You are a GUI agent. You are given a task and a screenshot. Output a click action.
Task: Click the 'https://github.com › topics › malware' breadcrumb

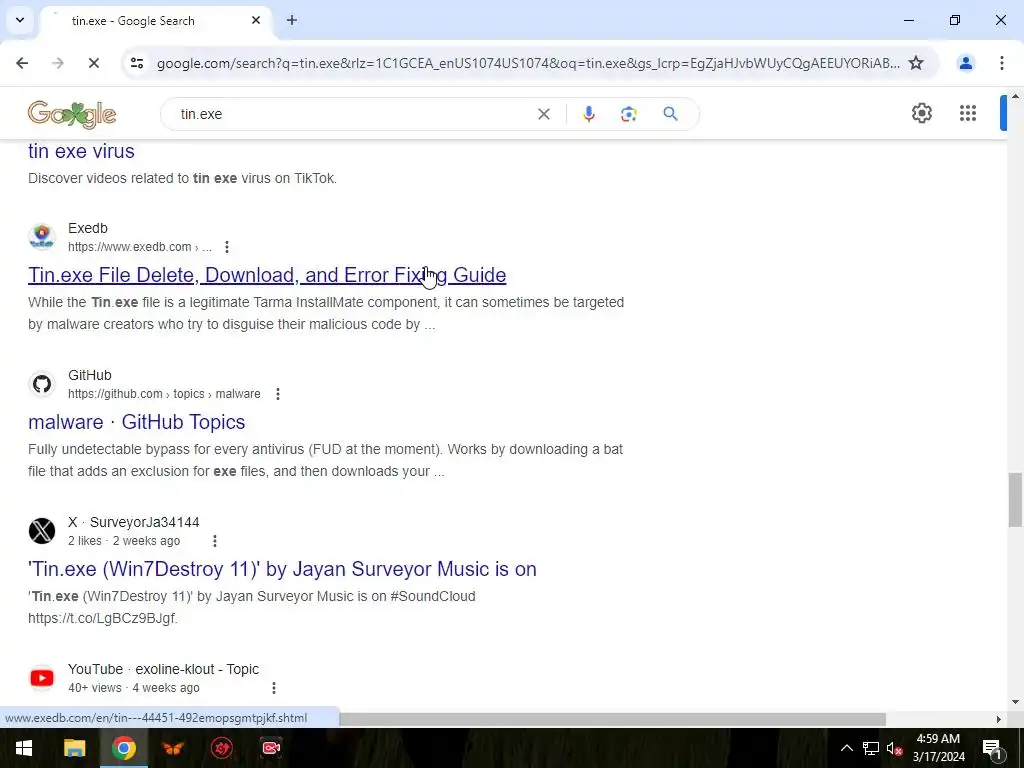click(164, 394)
